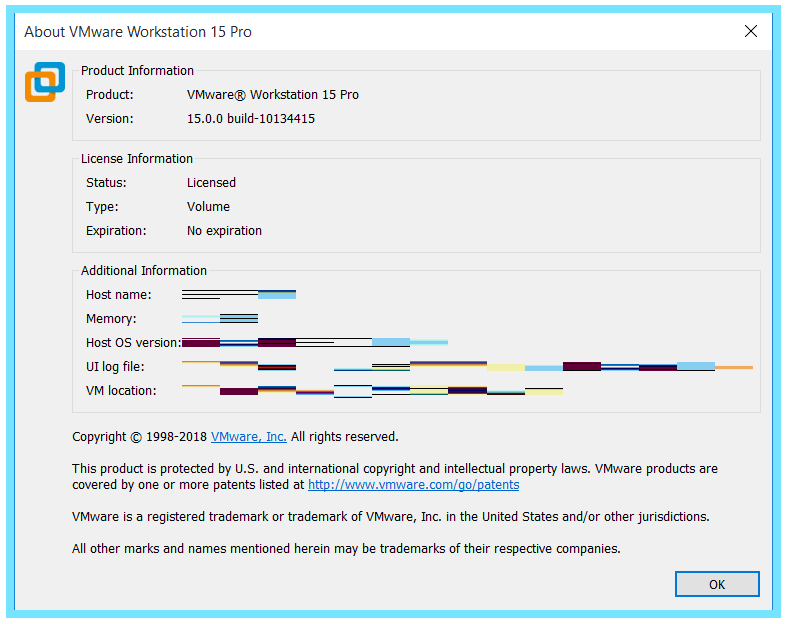This screenshot has height=624, width=785.
Task: Open the VMware, Inc. link
Action: pyautogui.click(x=249, y=437)
